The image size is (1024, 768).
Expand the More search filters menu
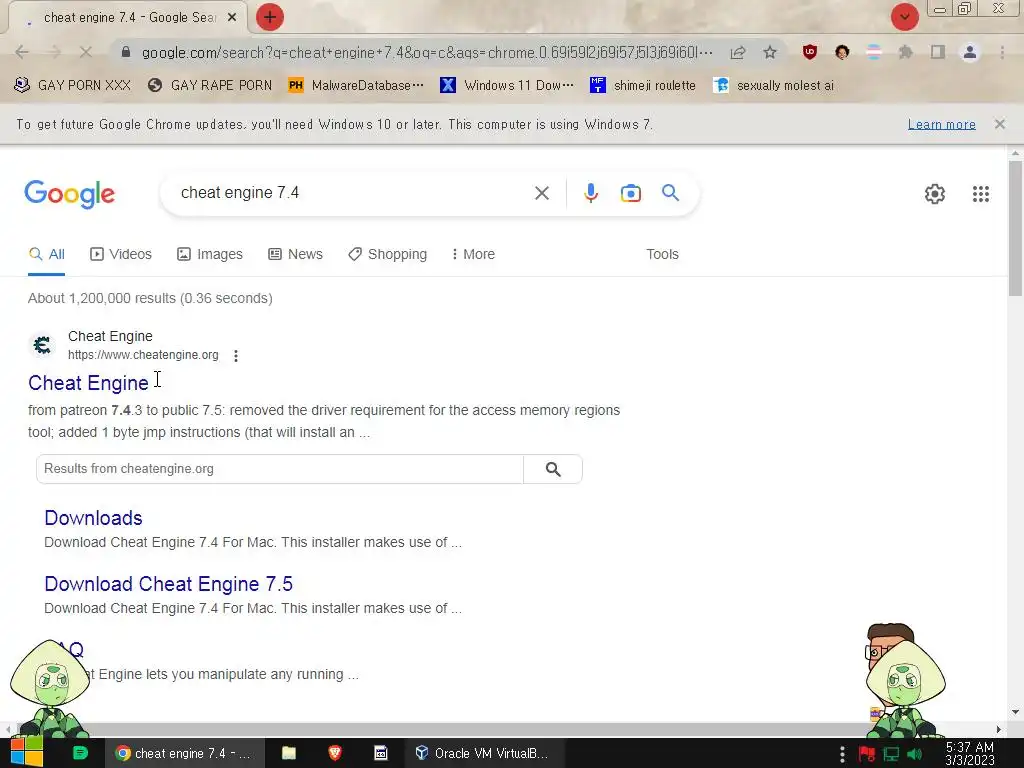[x=473, y=254]
